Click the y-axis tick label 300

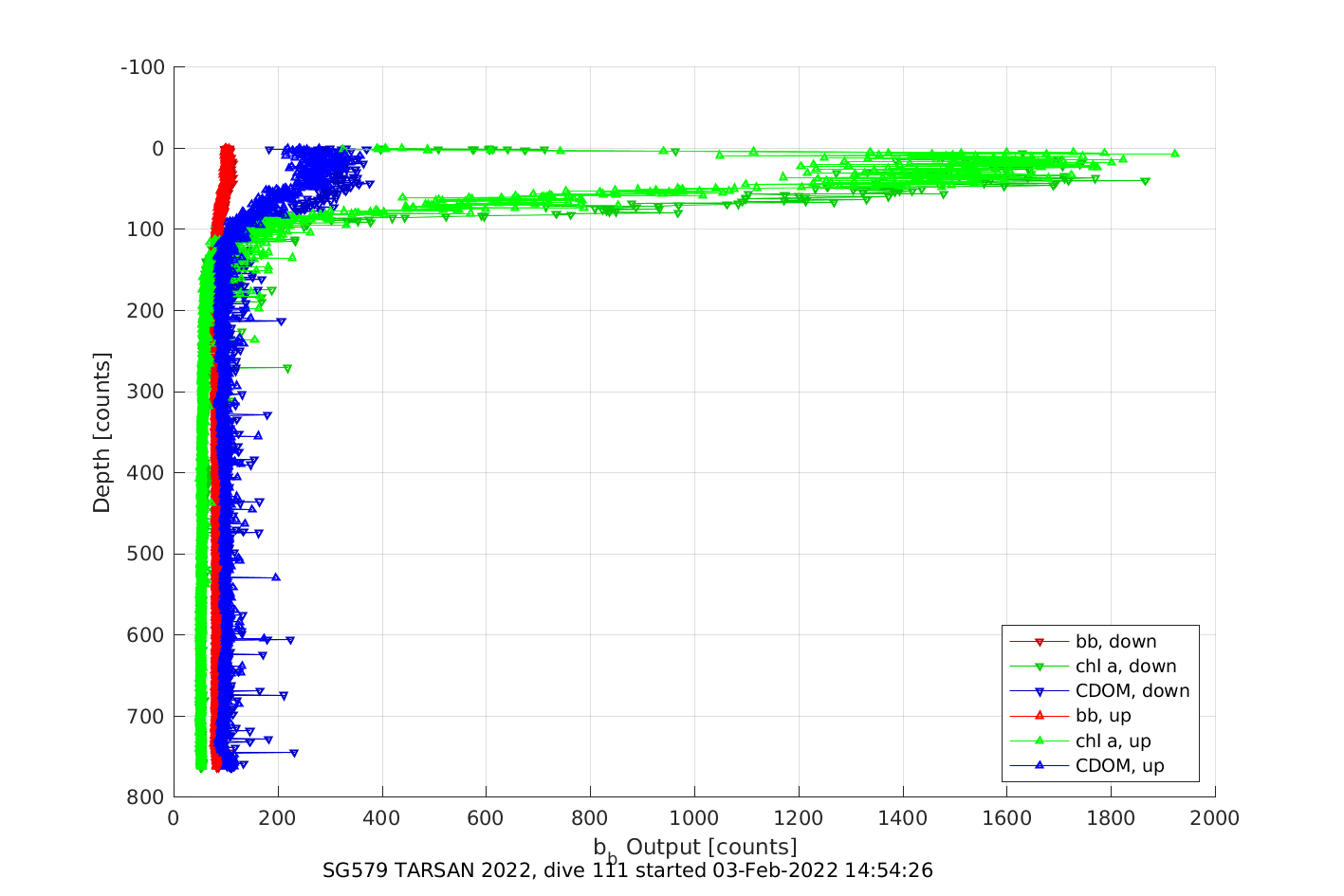click(x=146, y=392)
